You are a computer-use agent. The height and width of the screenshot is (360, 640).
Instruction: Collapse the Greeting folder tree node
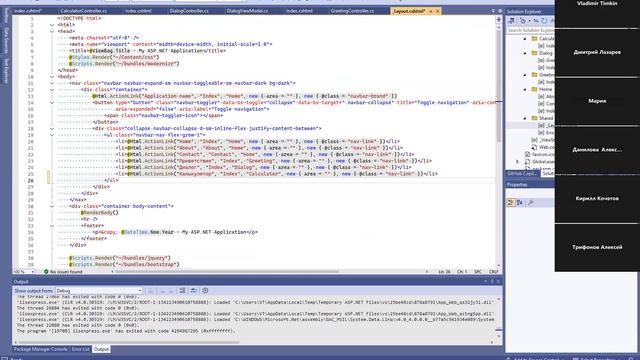coord(525,75)
